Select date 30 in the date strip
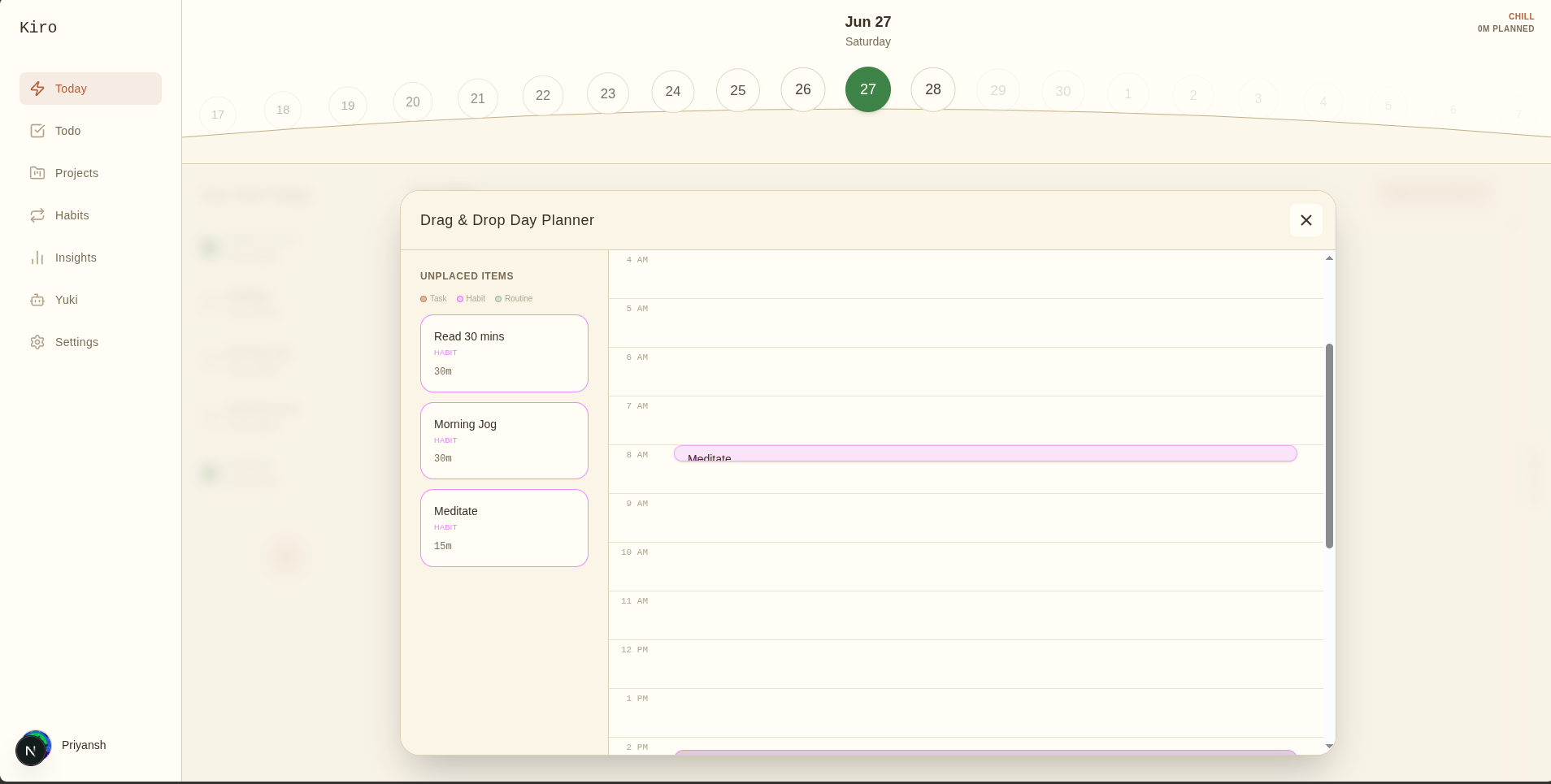Image resolution: width=1551 pixels, height=784 pixels. pos(1063,91)
